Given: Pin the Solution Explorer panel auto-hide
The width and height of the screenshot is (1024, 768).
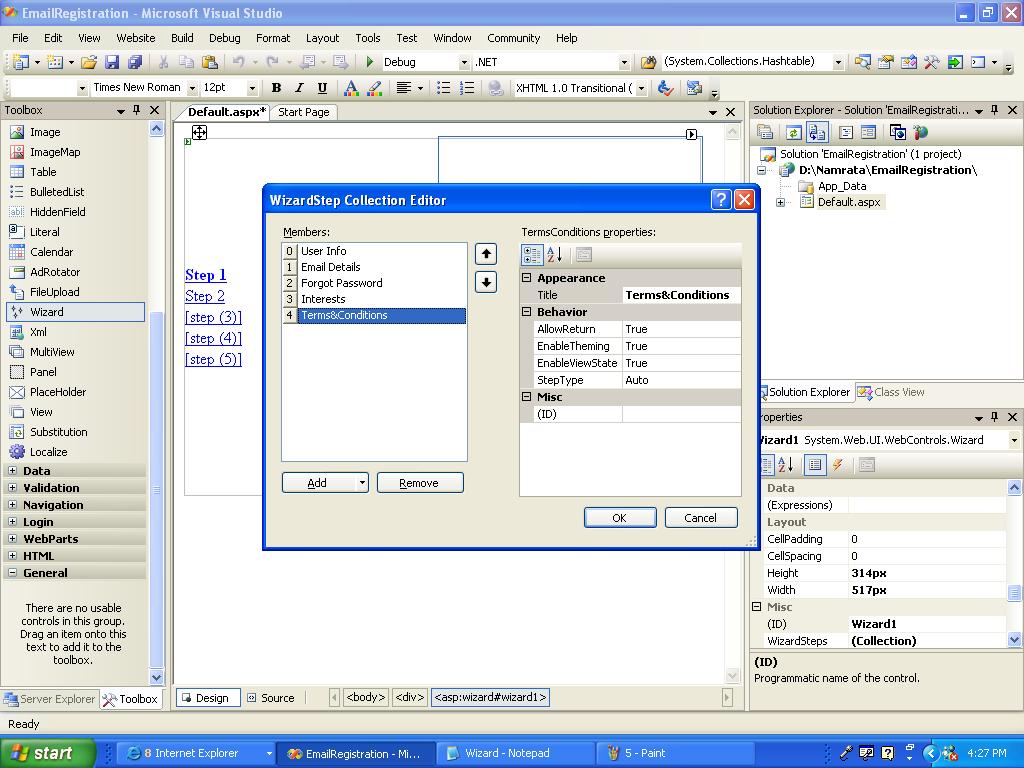Looking at the screenshot, I should click(995, 110).
